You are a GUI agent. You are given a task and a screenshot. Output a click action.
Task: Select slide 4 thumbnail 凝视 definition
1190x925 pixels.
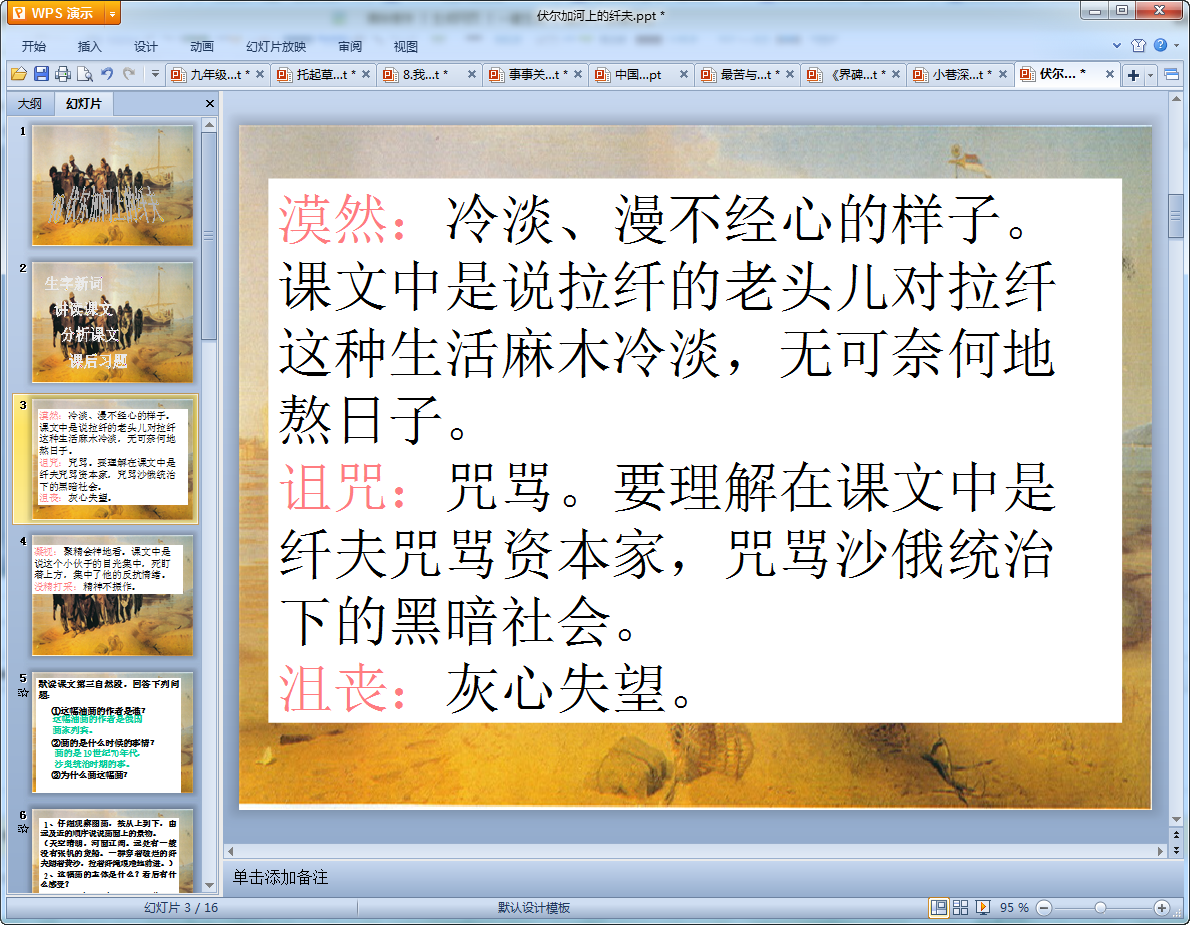[112, 595]
